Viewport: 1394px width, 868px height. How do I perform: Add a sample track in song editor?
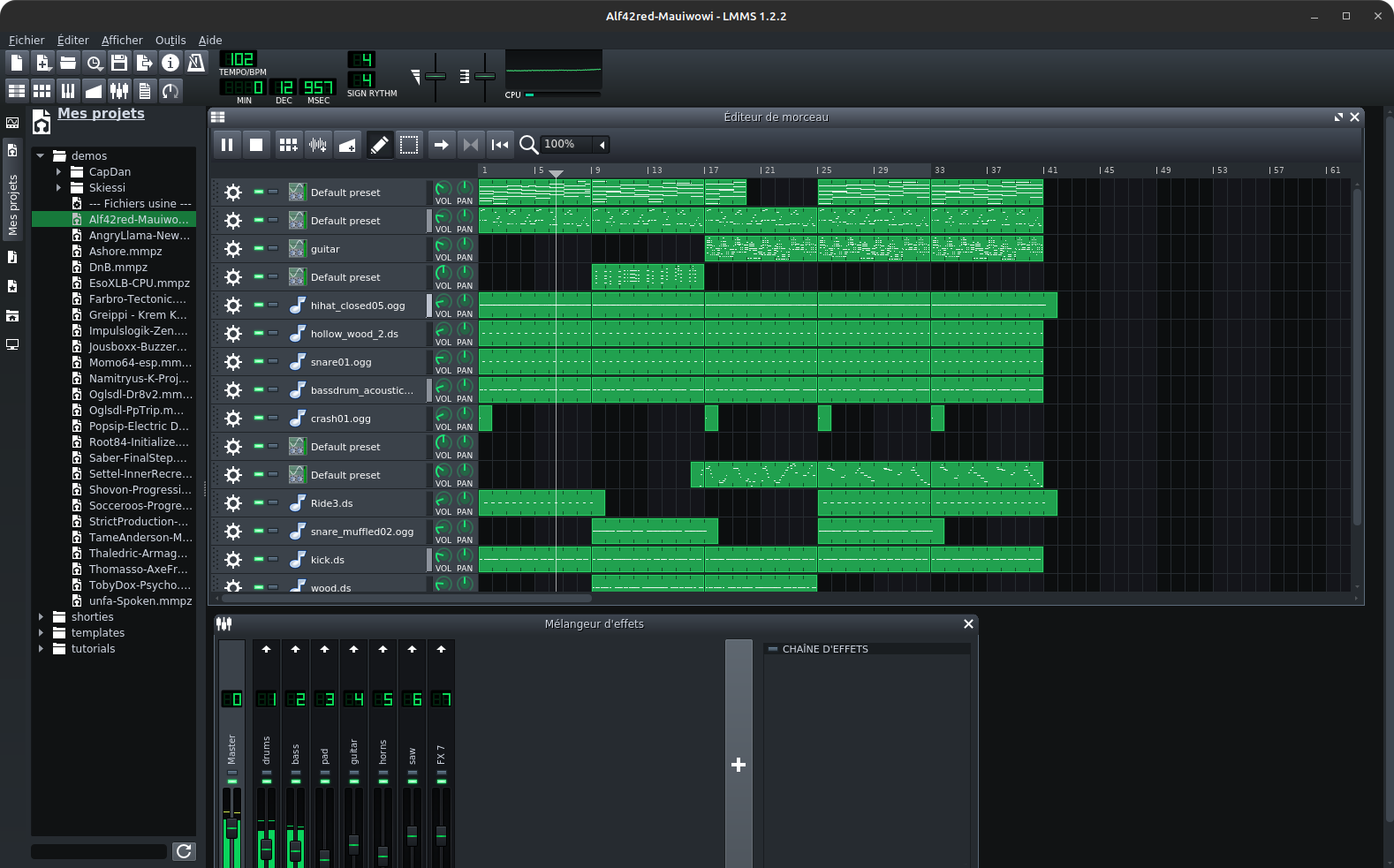point(318,145)
